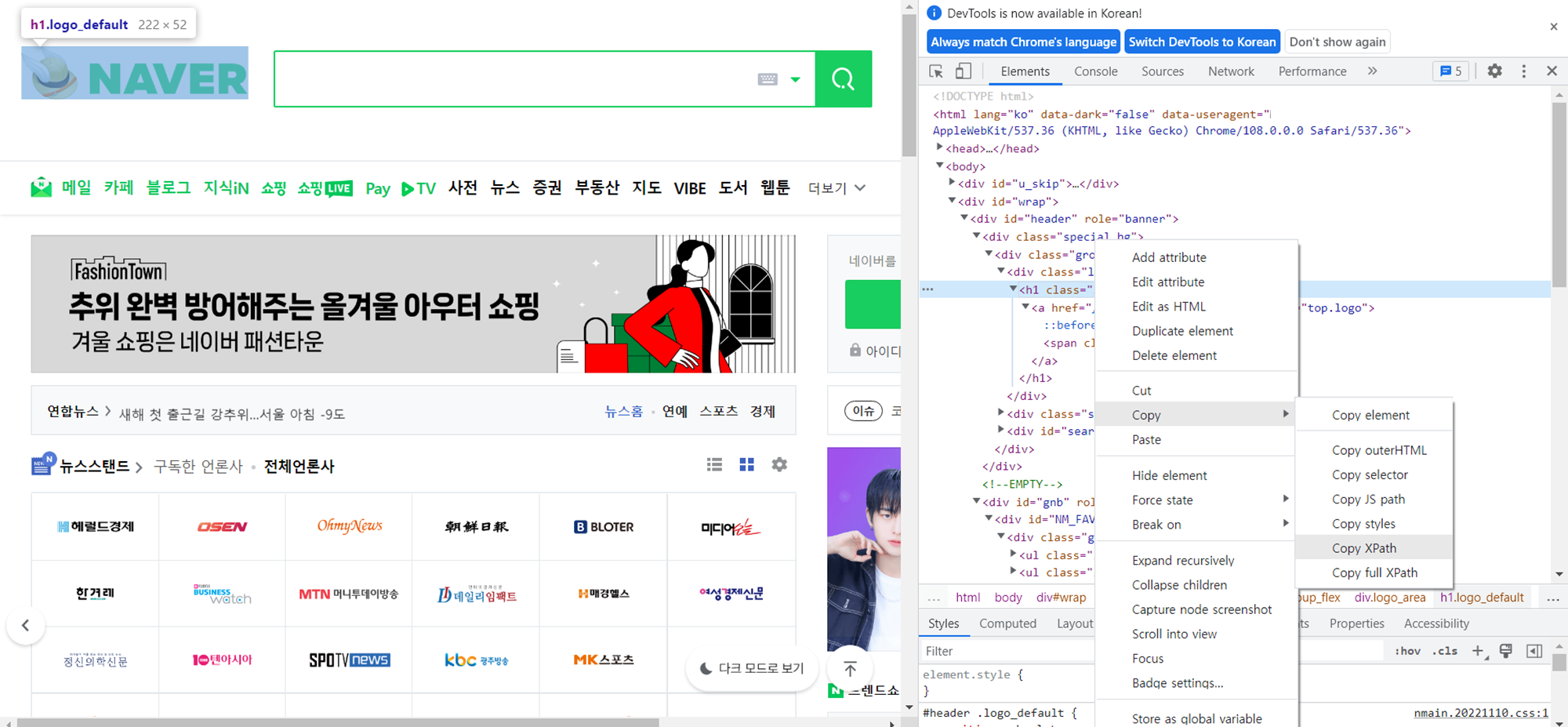Switch to the Computed styles tab
Image resolution: width=1568 pixels, height=727 pixels.
pos(1007,623)
